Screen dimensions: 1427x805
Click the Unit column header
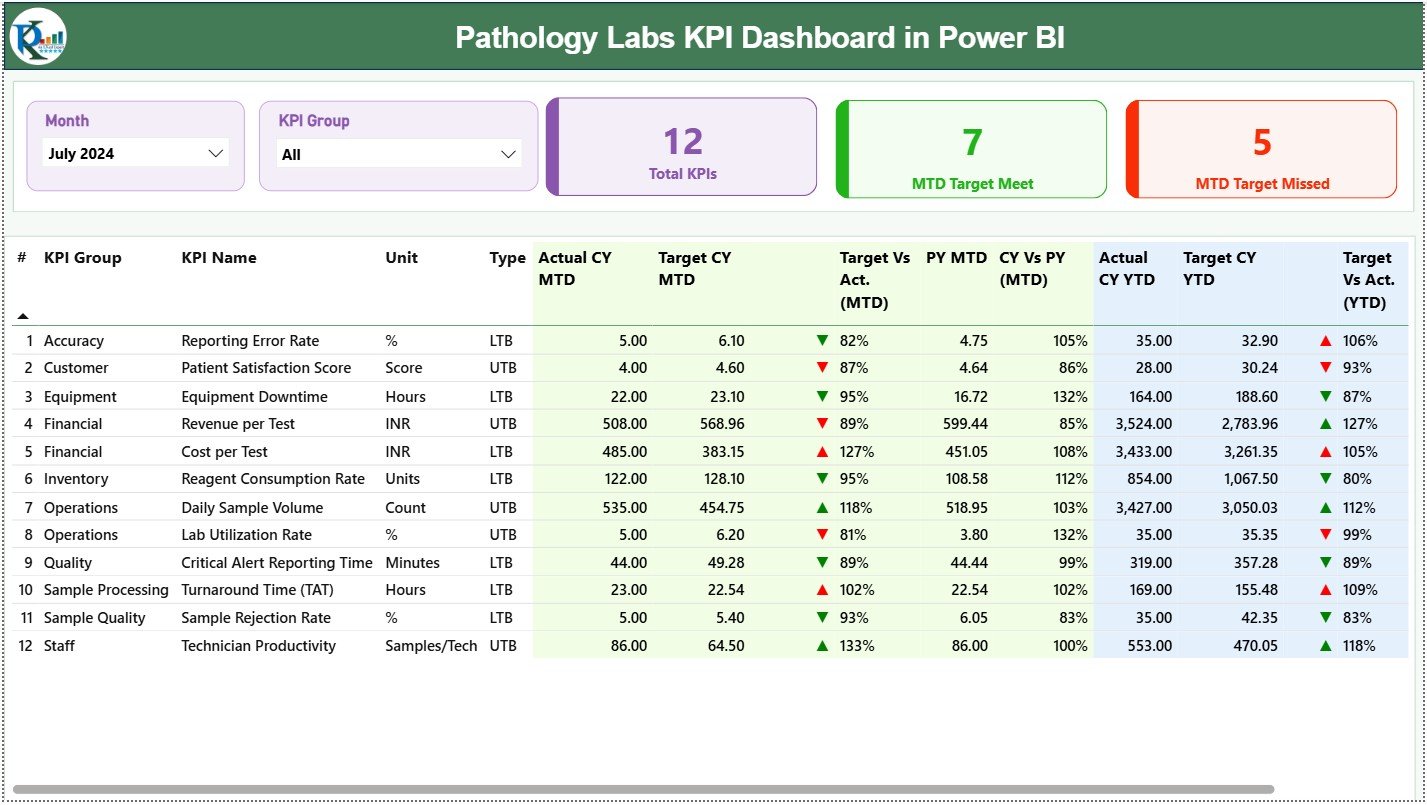(x=402, y=258)
